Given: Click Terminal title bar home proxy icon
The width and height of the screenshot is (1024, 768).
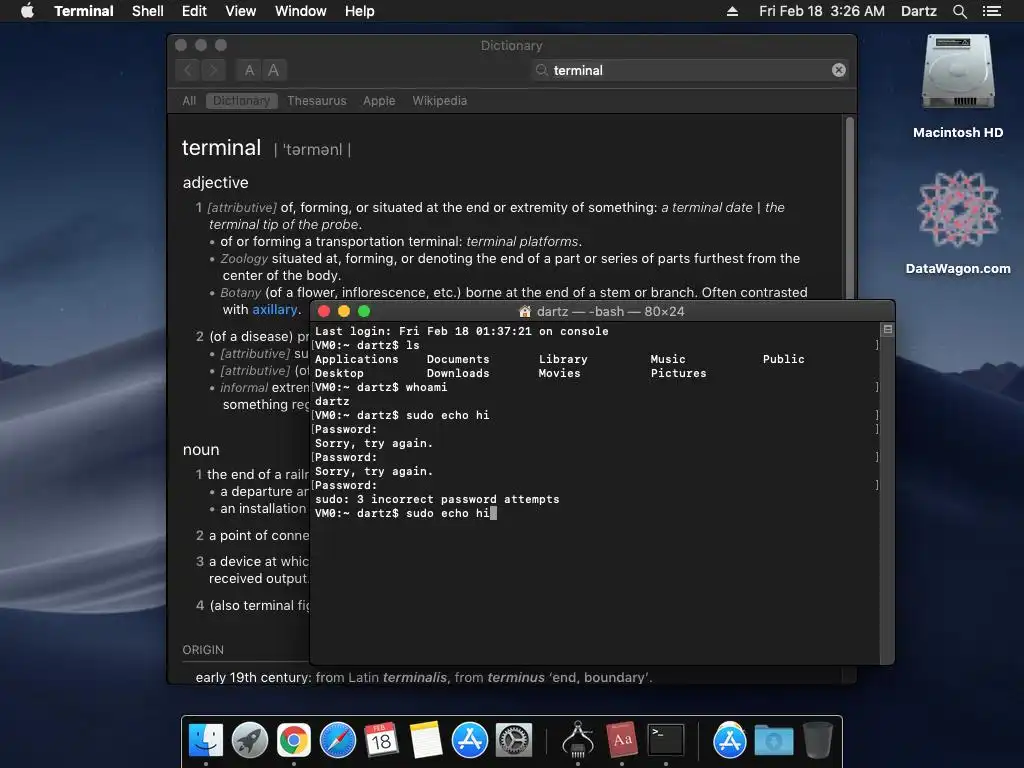Looking at the screenshot, I should pos(524,312).
